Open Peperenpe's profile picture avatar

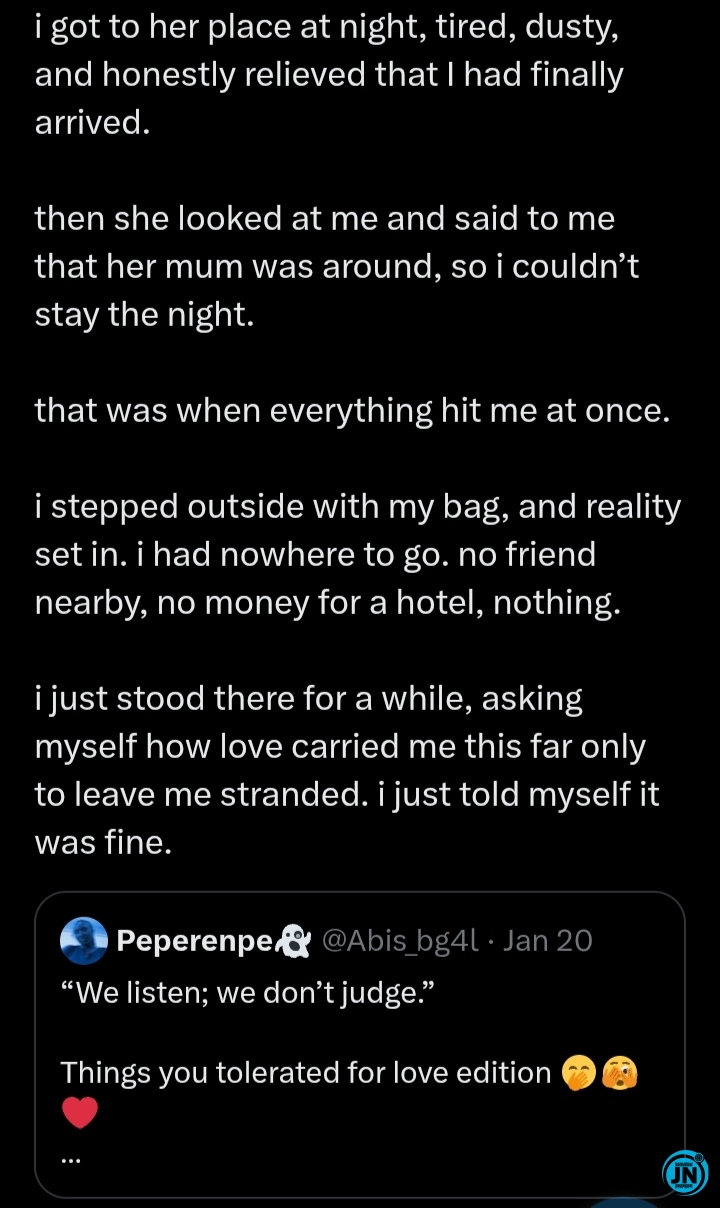84,941
